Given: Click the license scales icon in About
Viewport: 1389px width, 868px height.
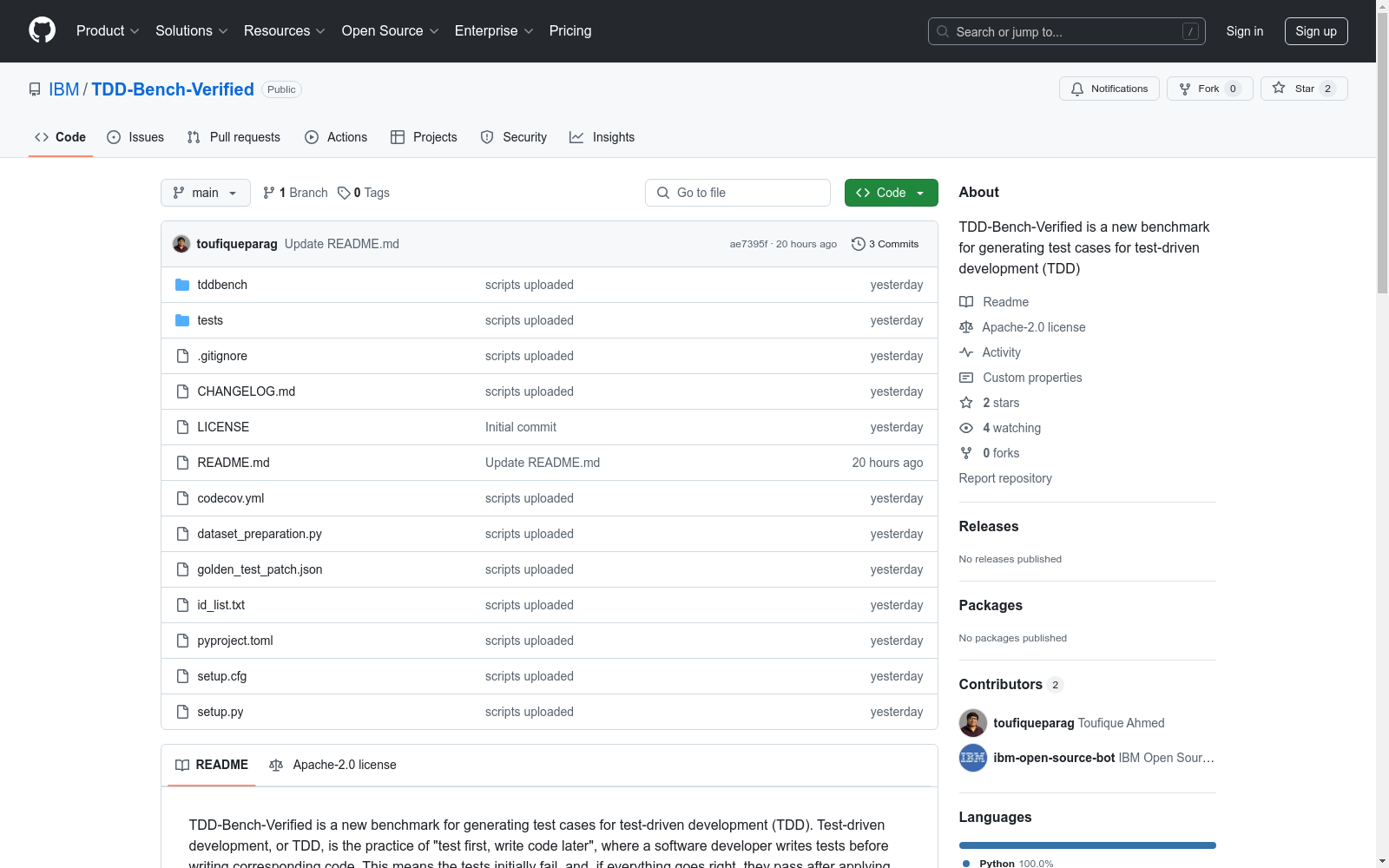Looking at the screenshot, I should coord(966,327).
